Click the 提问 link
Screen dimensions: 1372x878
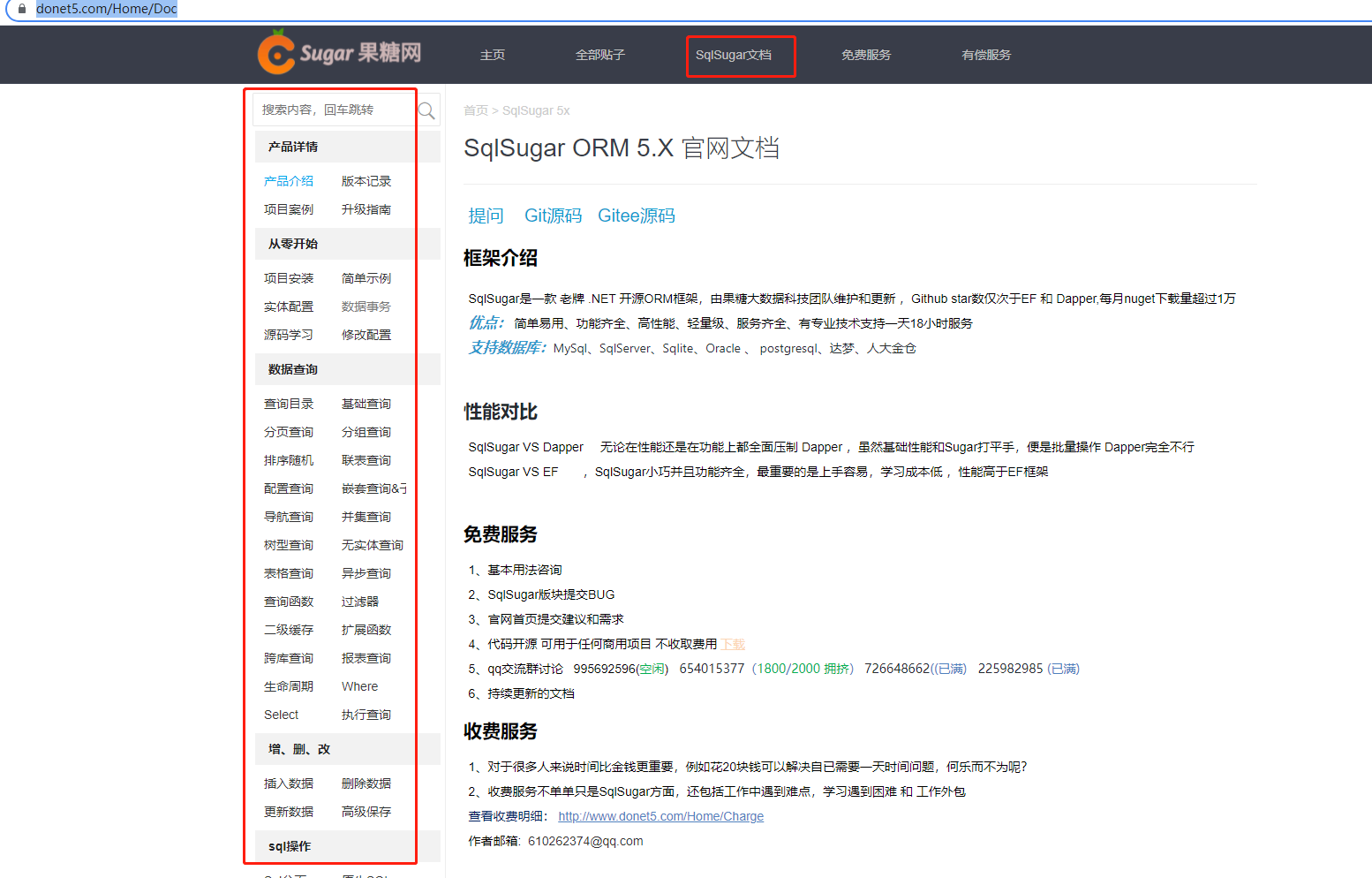tap(486, 215)
